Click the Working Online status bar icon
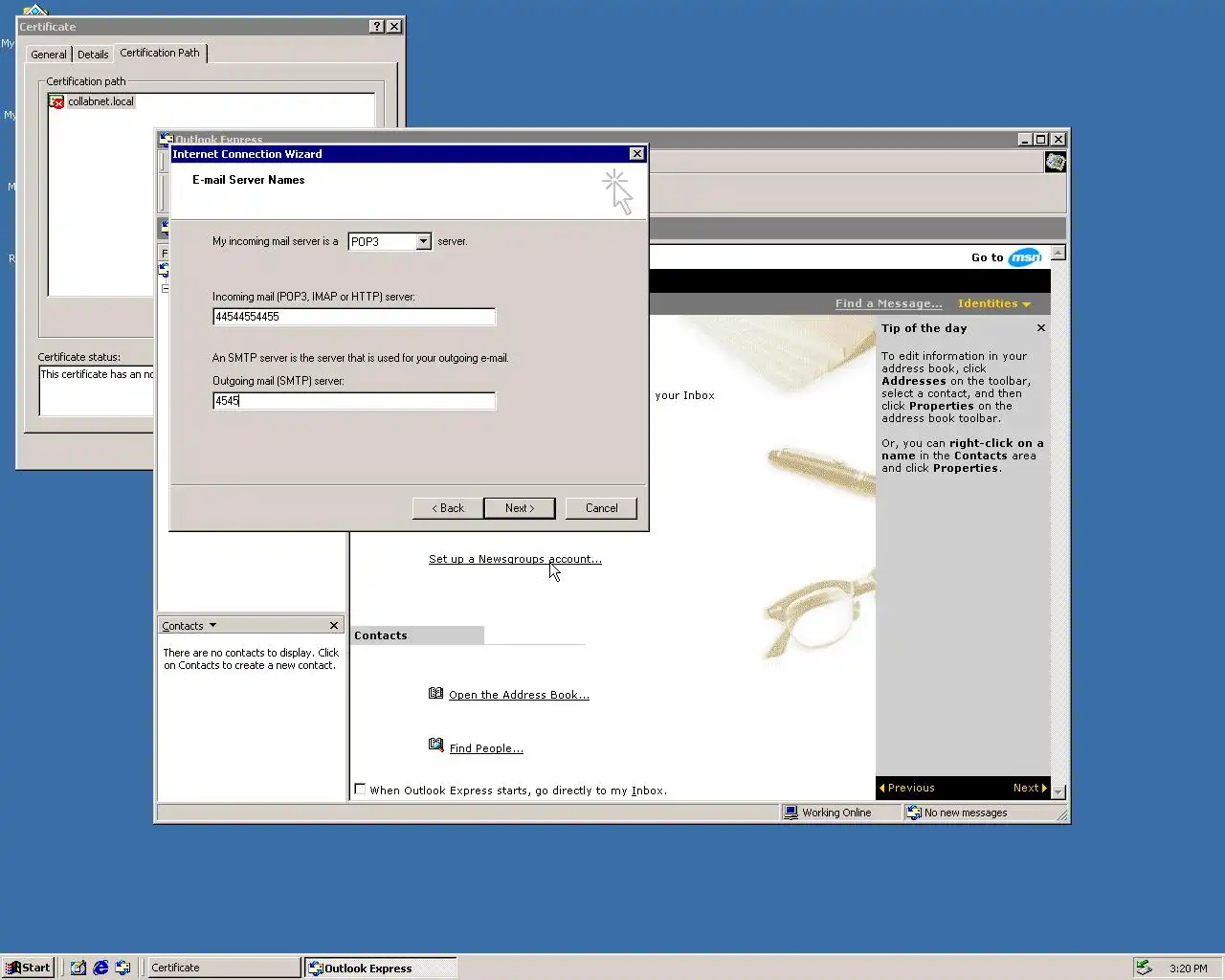 tap(791, 813)
